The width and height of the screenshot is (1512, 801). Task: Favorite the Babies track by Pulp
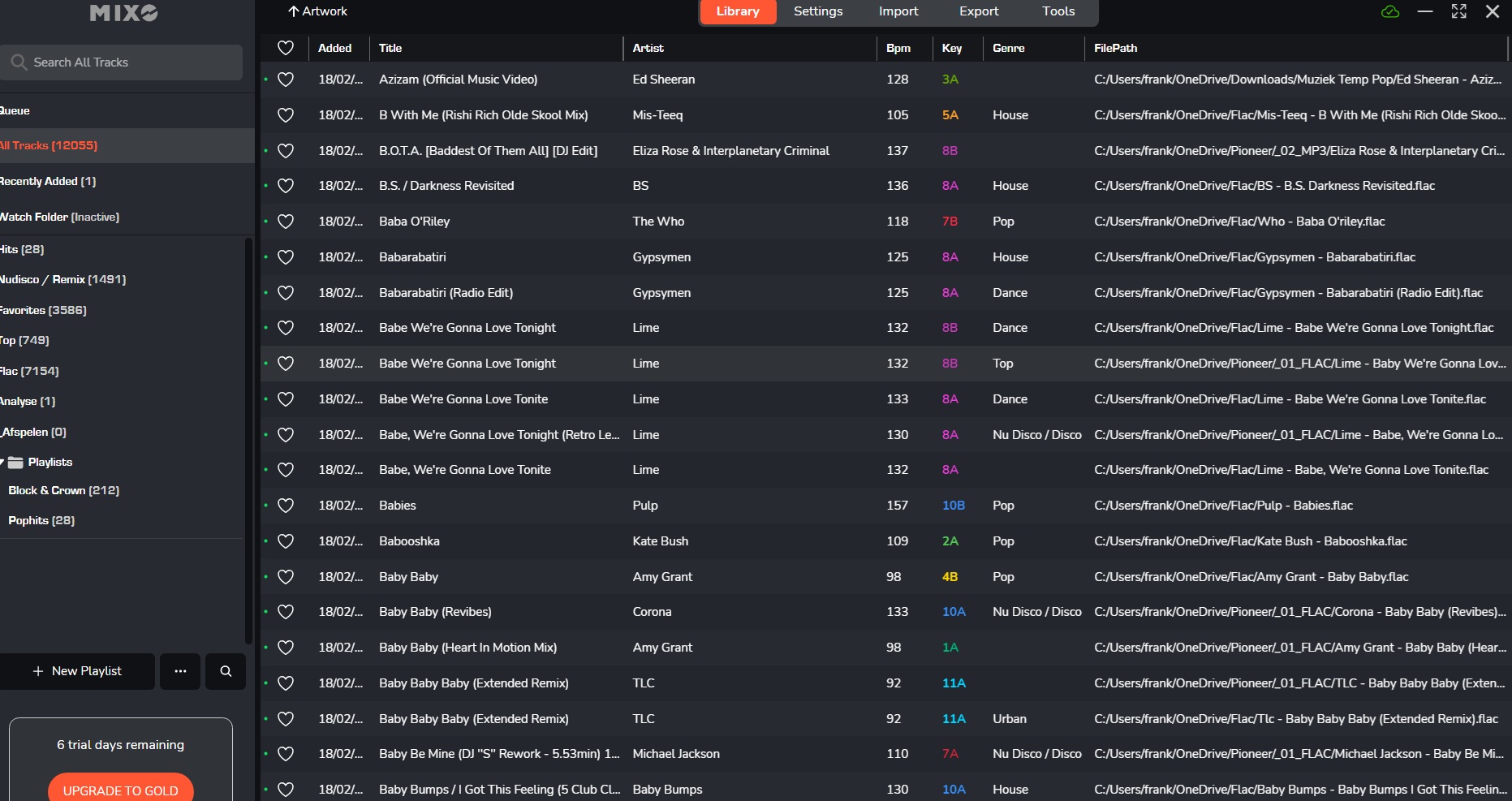(286, 506)
